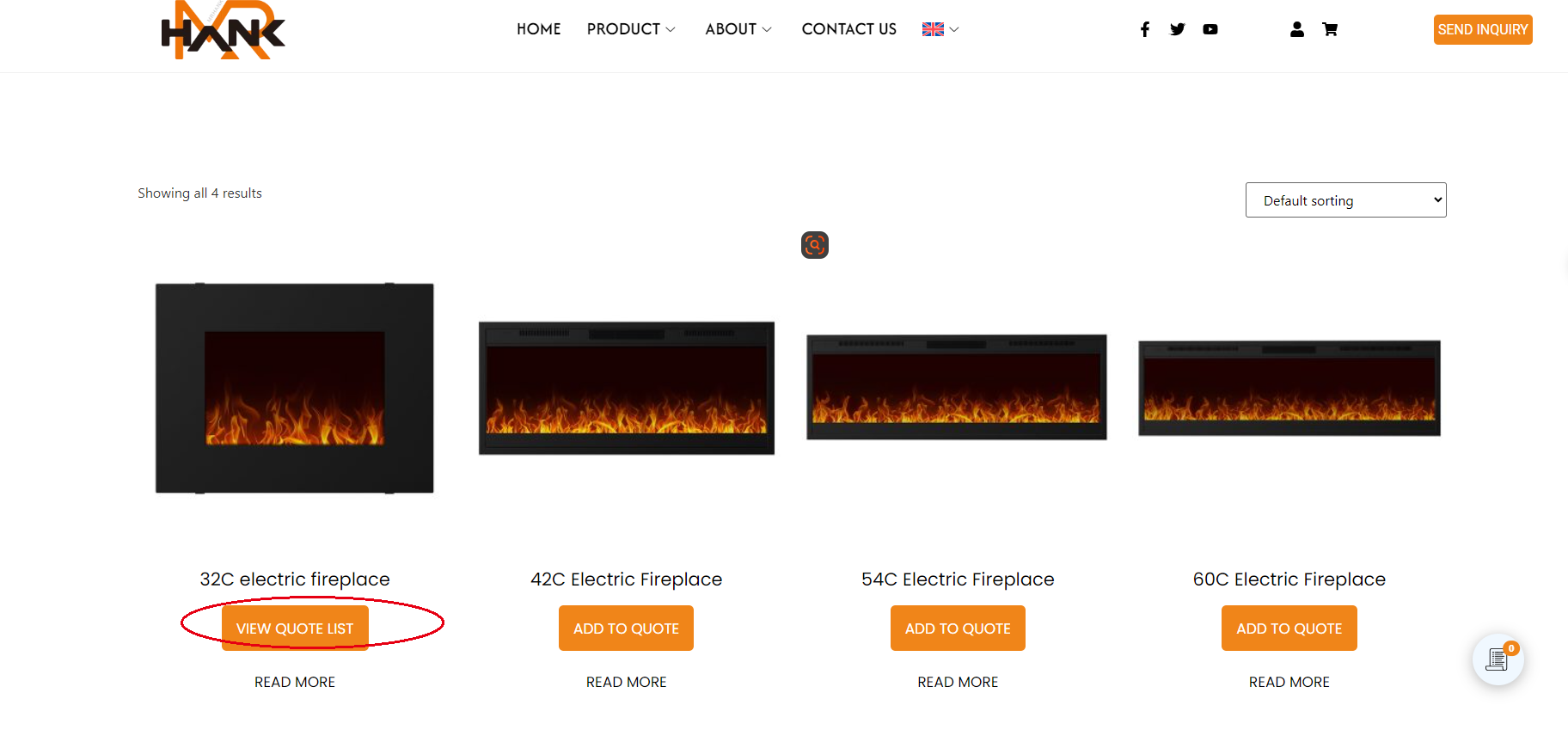
Task: Expand the PRODUCT menu dropdown
Action: coord(631,29)
